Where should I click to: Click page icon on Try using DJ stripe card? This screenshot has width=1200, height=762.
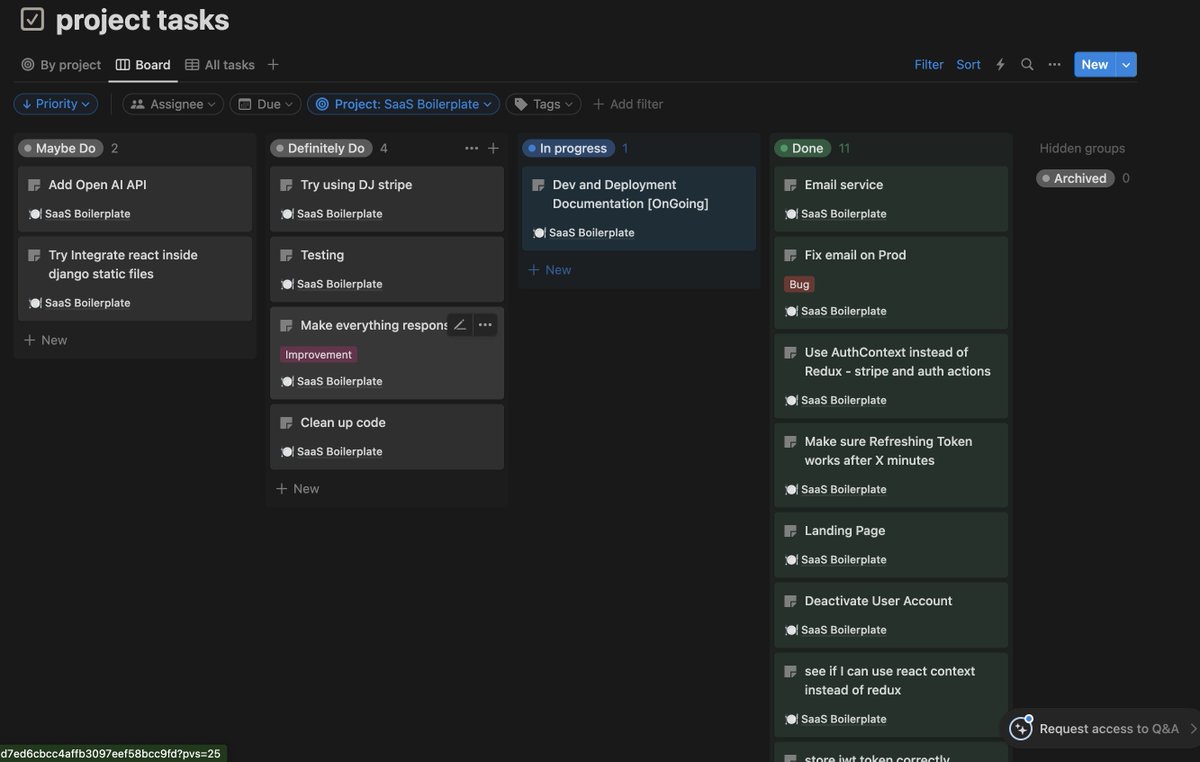point(286,185)
